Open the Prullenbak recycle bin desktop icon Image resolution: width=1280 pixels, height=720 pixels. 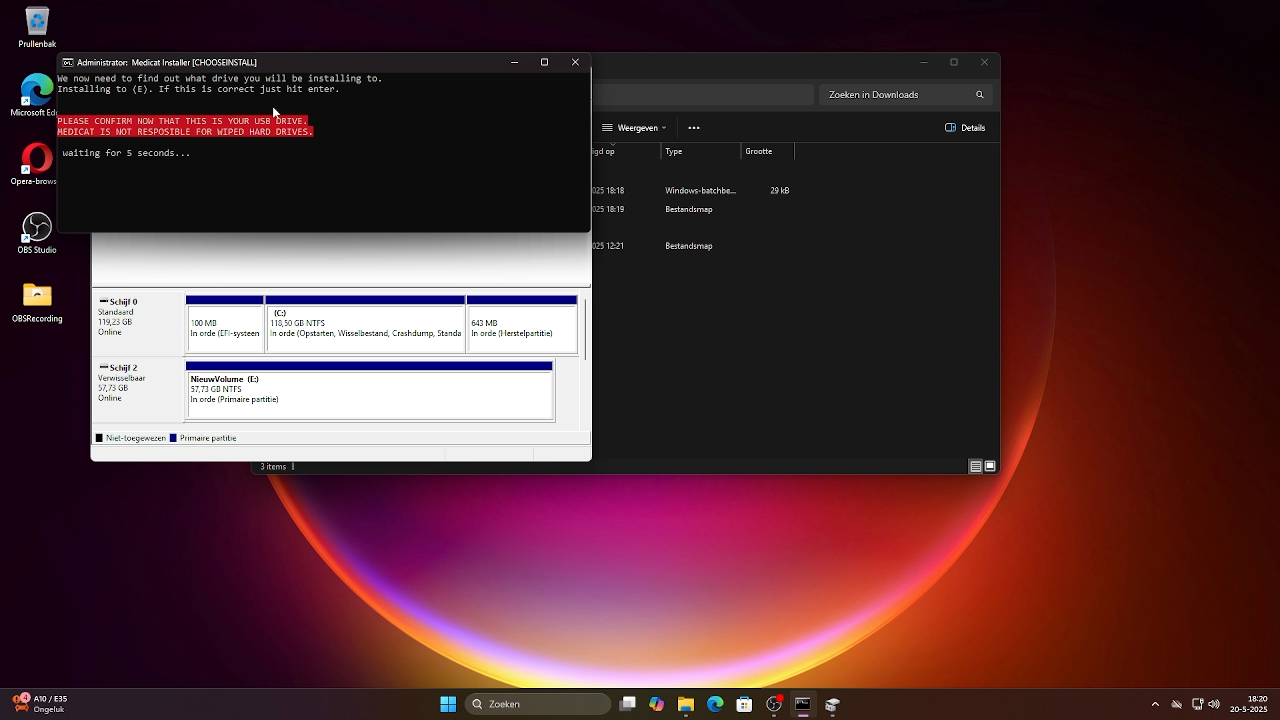pos(37,27)
